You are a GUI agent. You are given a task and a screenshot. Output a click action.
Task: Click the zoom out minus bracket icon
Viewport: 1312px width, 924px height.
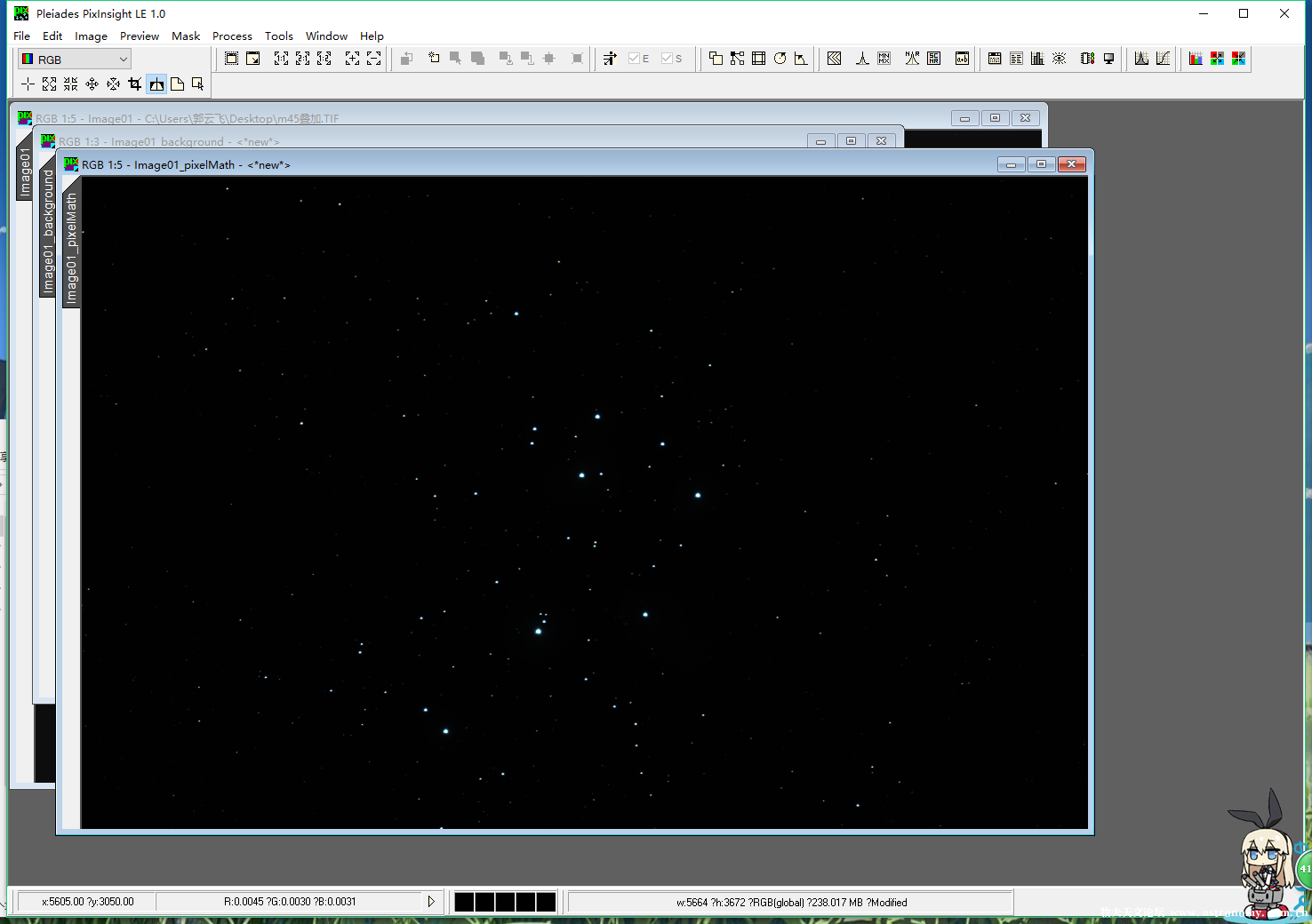tap(374, 59)
